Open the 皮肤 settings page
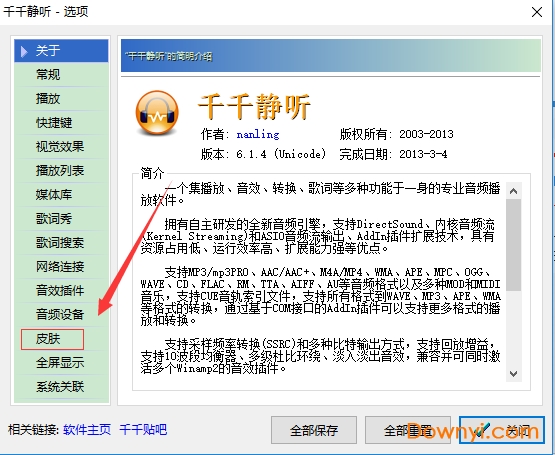 point(61,339)
